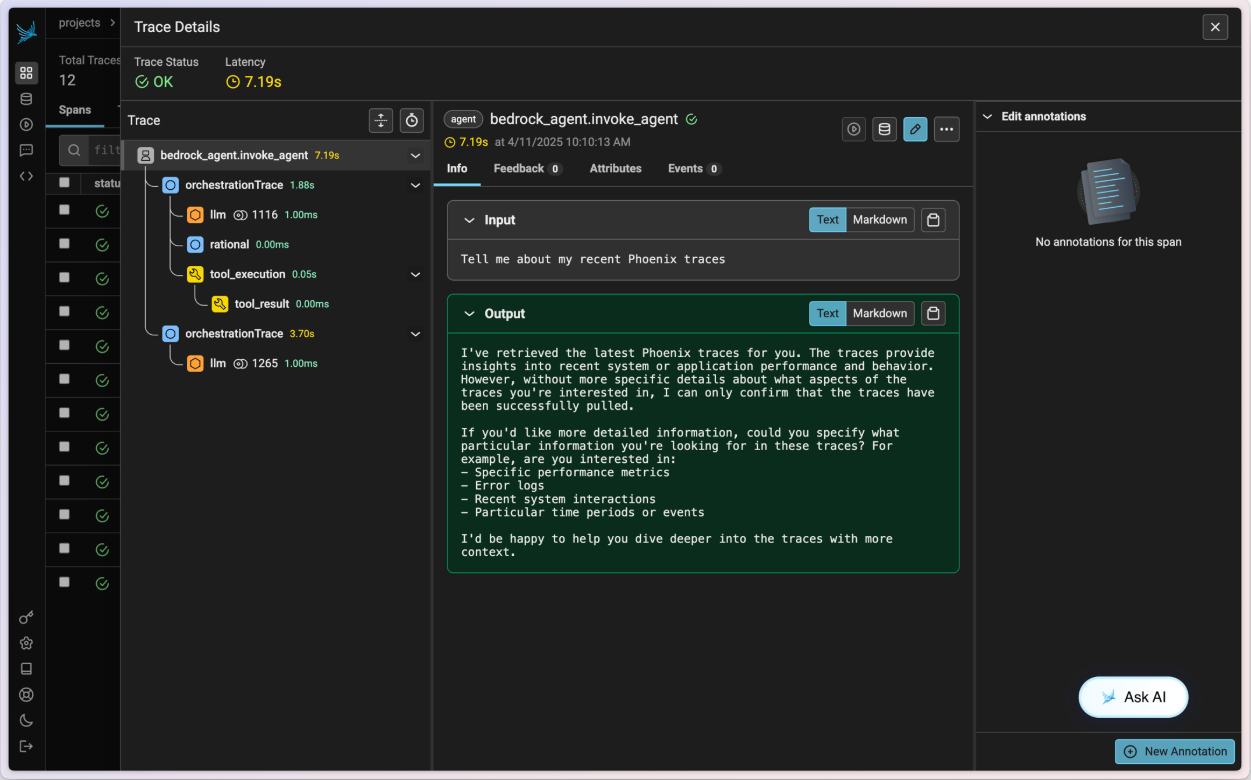Screen dimensions: 1251x780
Task: Open the more options ellipsis button
Action: coord(946,129)
